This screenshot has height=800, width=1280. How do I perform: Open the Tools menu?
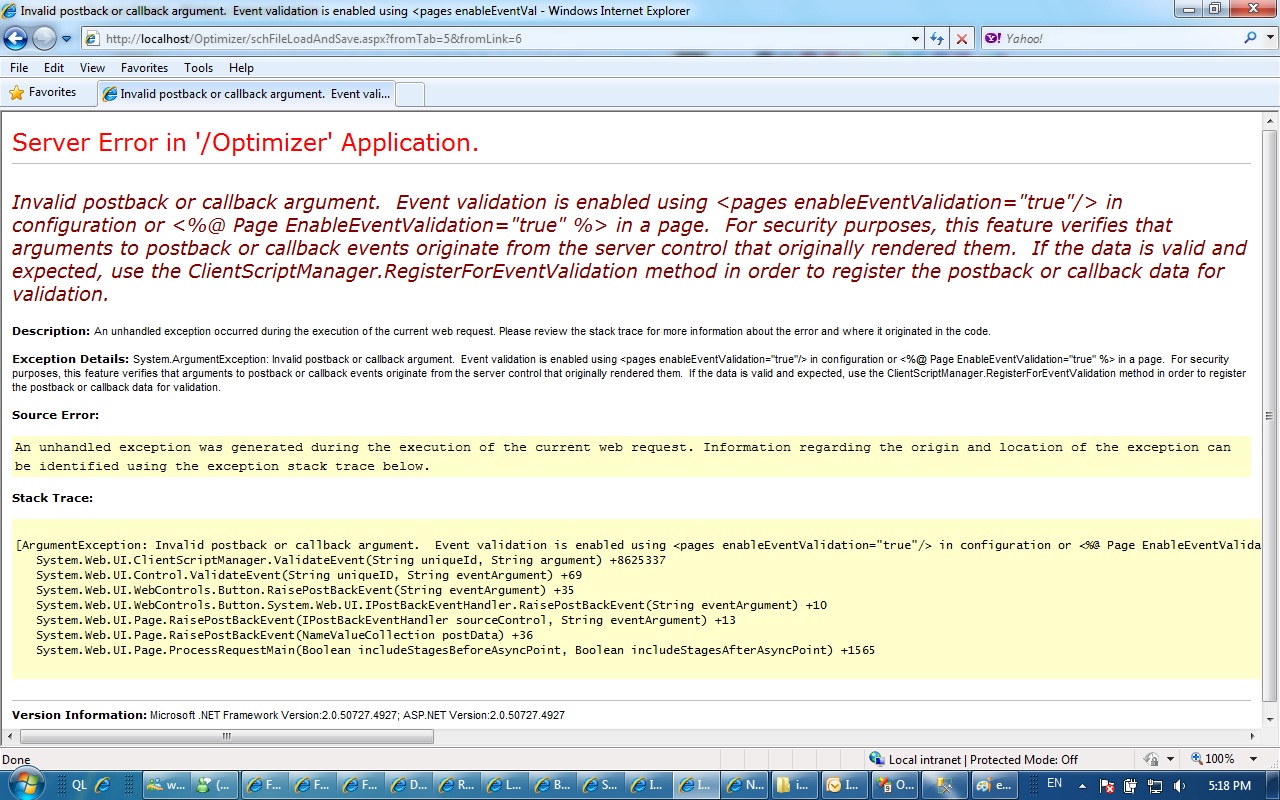[x=198, y=68]
